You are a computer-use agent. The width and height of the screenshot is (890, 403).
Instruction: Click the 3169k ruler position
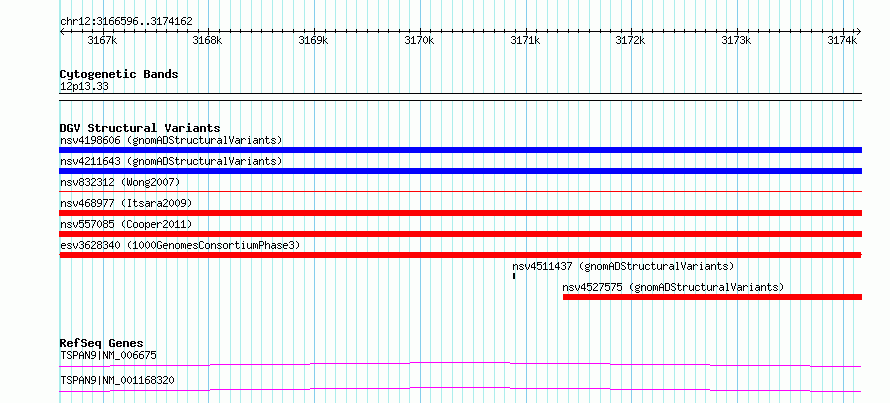coord(314,41)
